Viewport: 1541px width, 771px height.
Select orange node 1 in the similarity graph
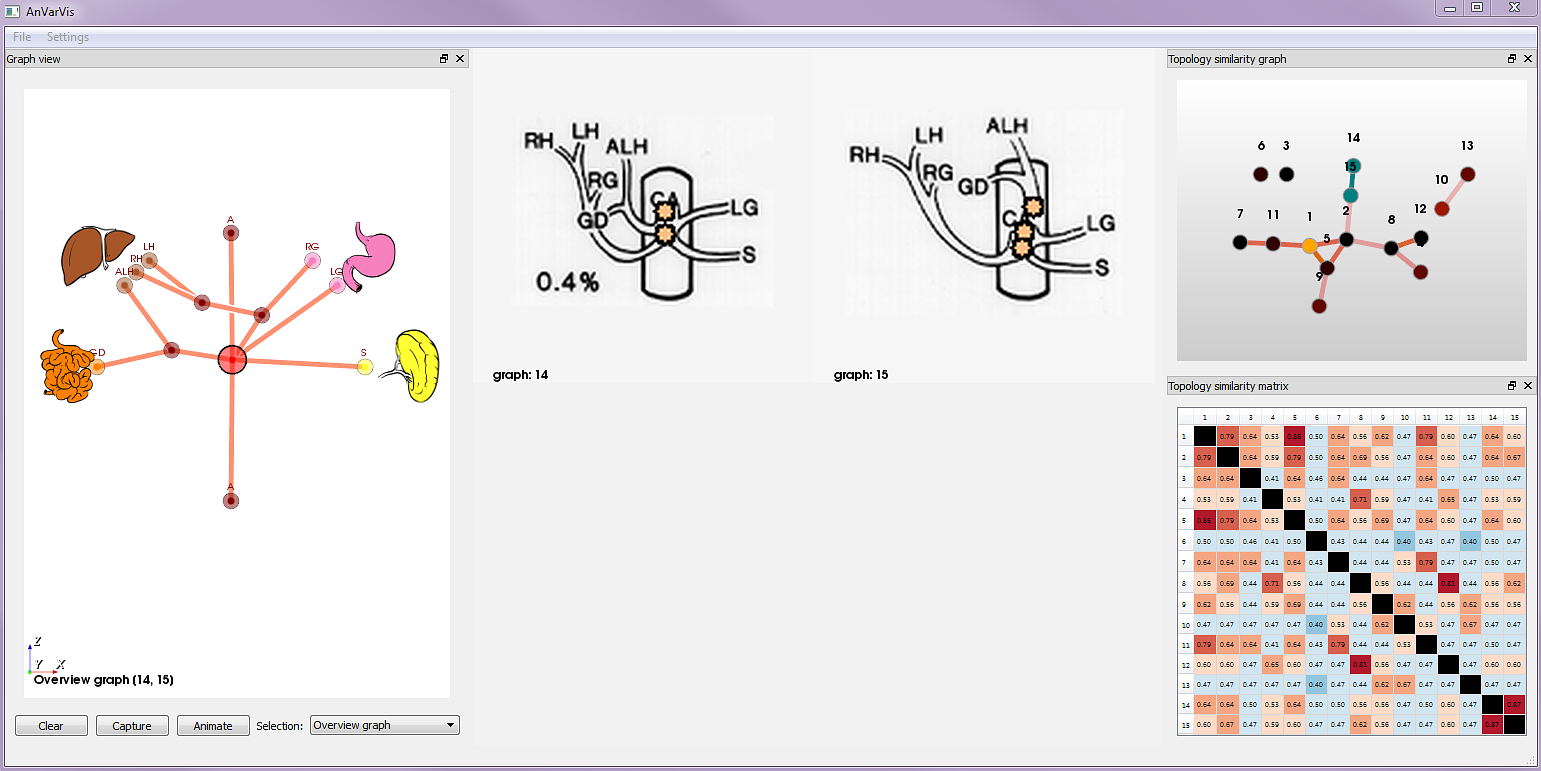[x=1309, y=246]
